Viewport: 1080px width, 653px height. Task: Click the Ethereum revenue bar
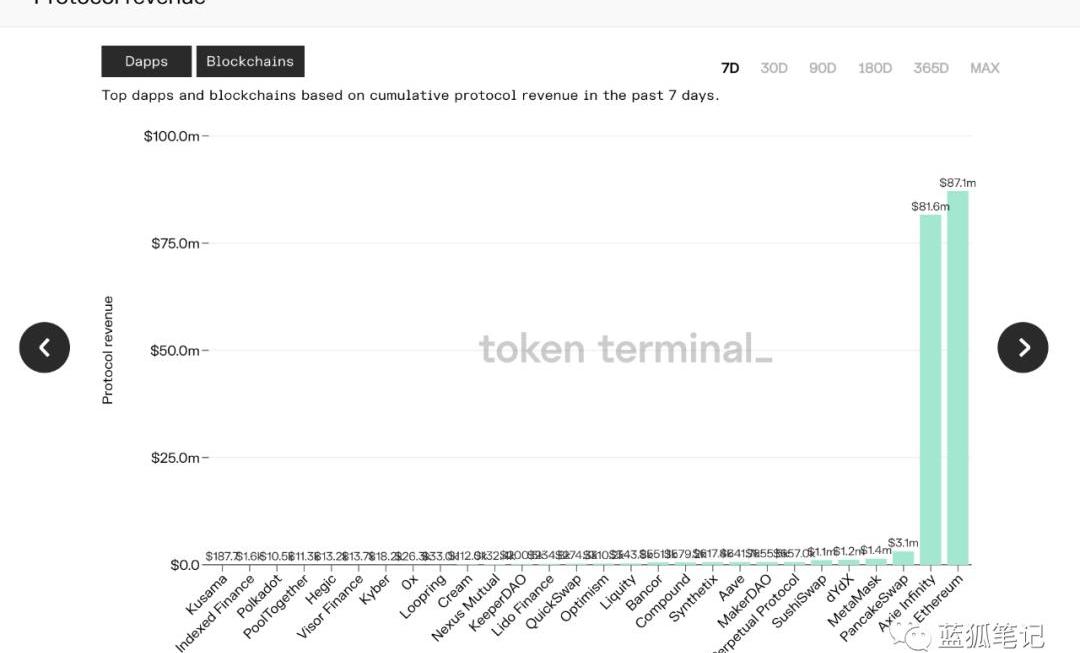tap(957, 380)
